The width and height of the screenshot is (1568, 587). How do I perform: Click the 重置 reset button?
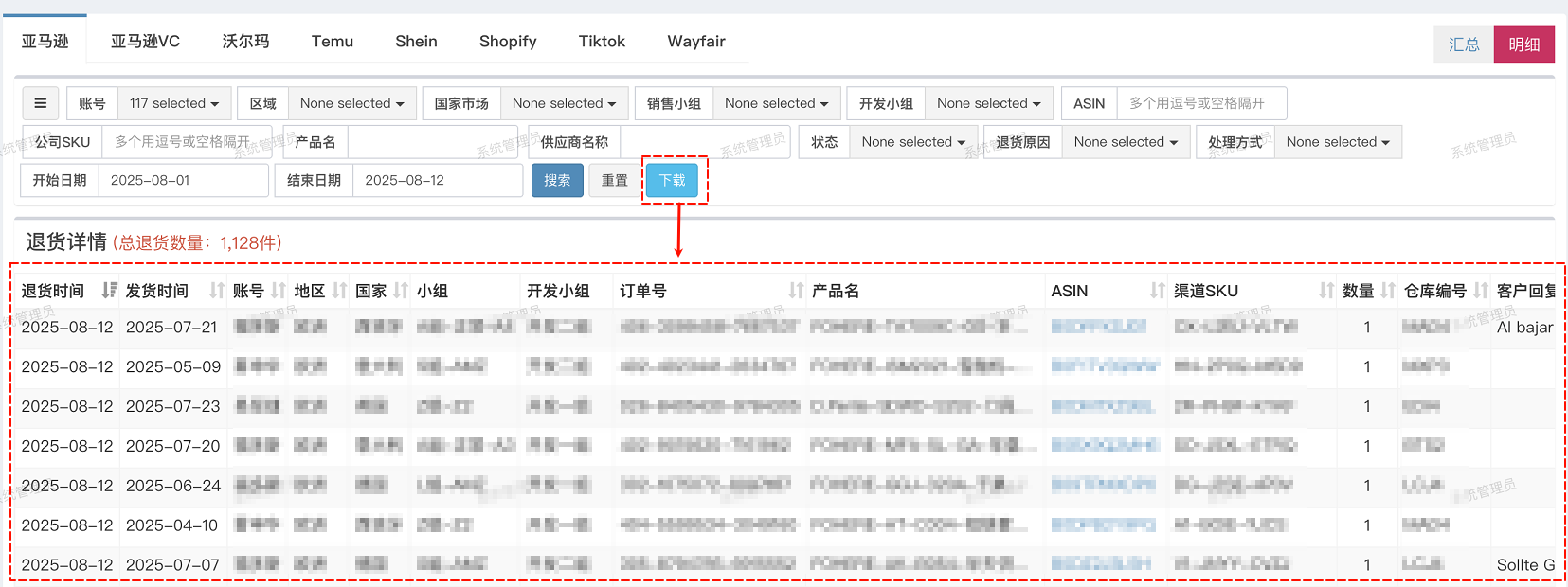click(x=614, y=180)
